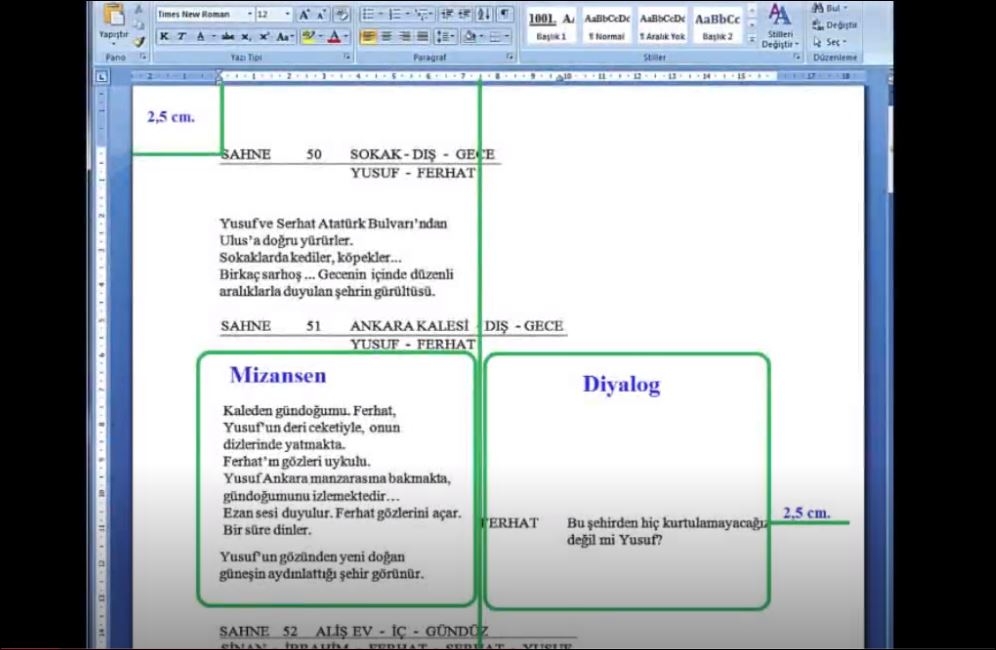Viewport: 996px width, 650px height.
Task: Click the sort A-Z icon
Action: click(484, 15)
